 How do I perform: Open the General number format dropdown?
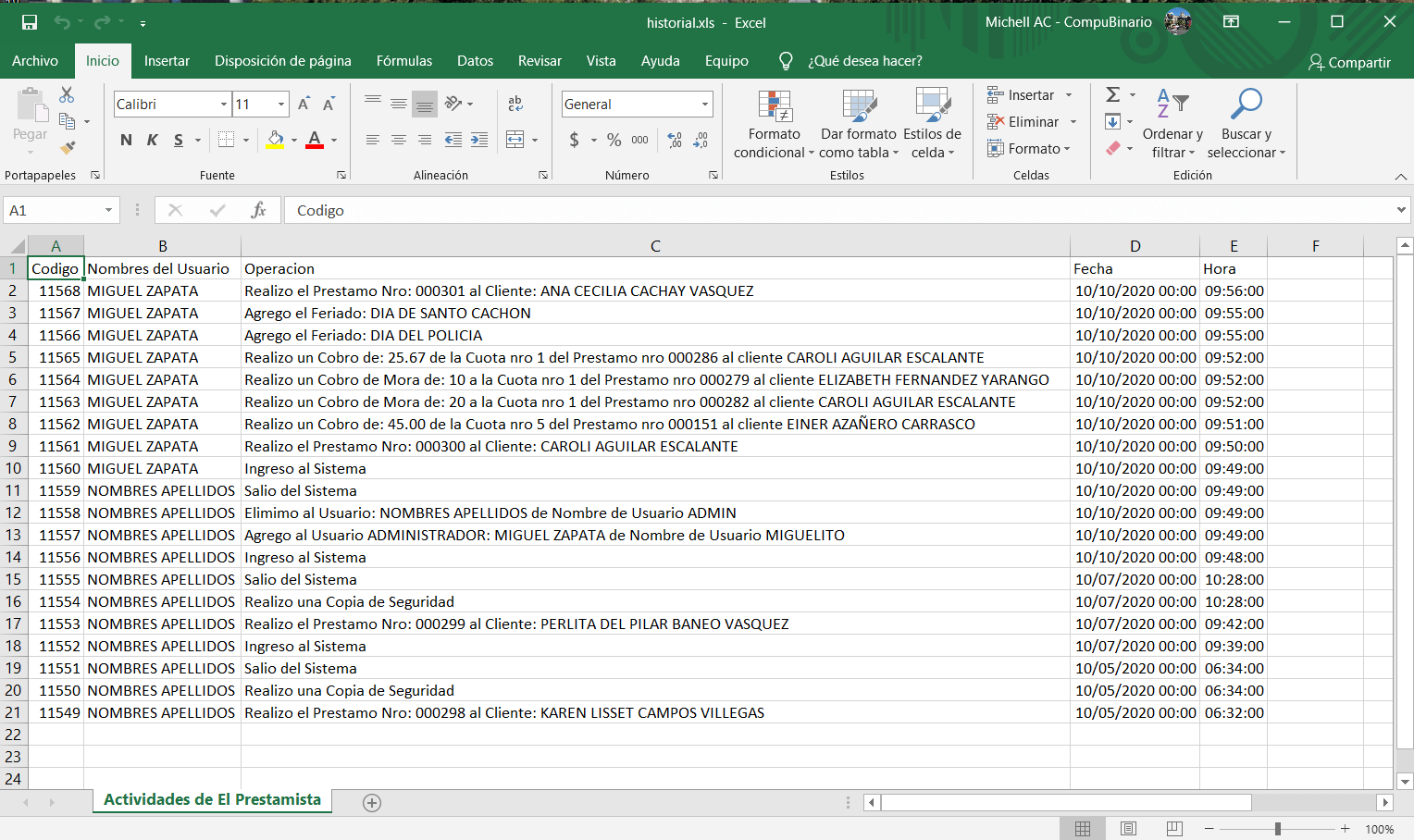[x=704, y=105]
